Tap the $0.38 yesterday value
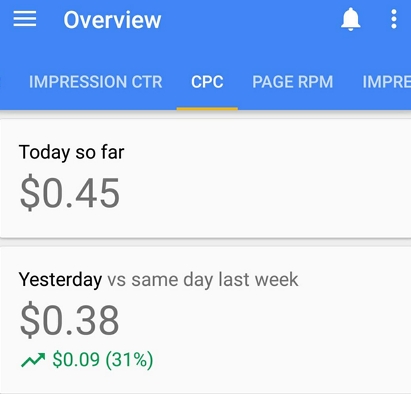This screenshot has height=394, width=411. pyautogui.click(x=70, y=320)
